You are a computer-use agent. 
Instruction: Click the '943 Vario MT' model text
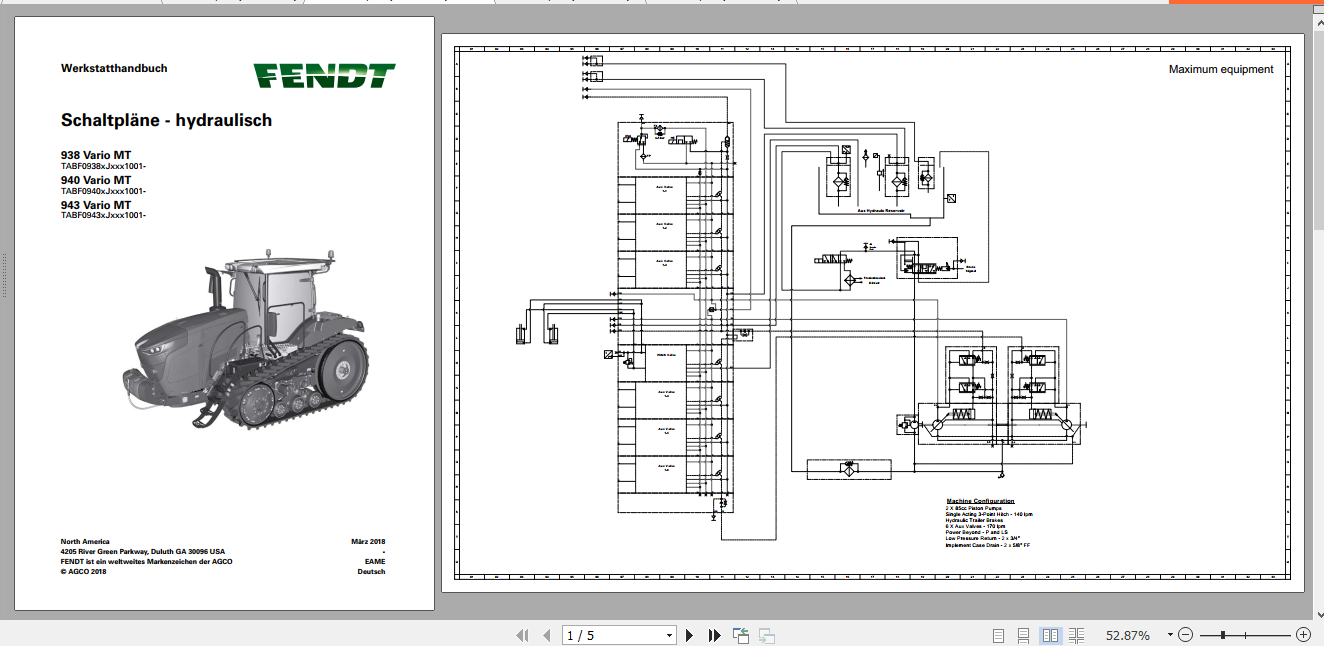[96, 205]
